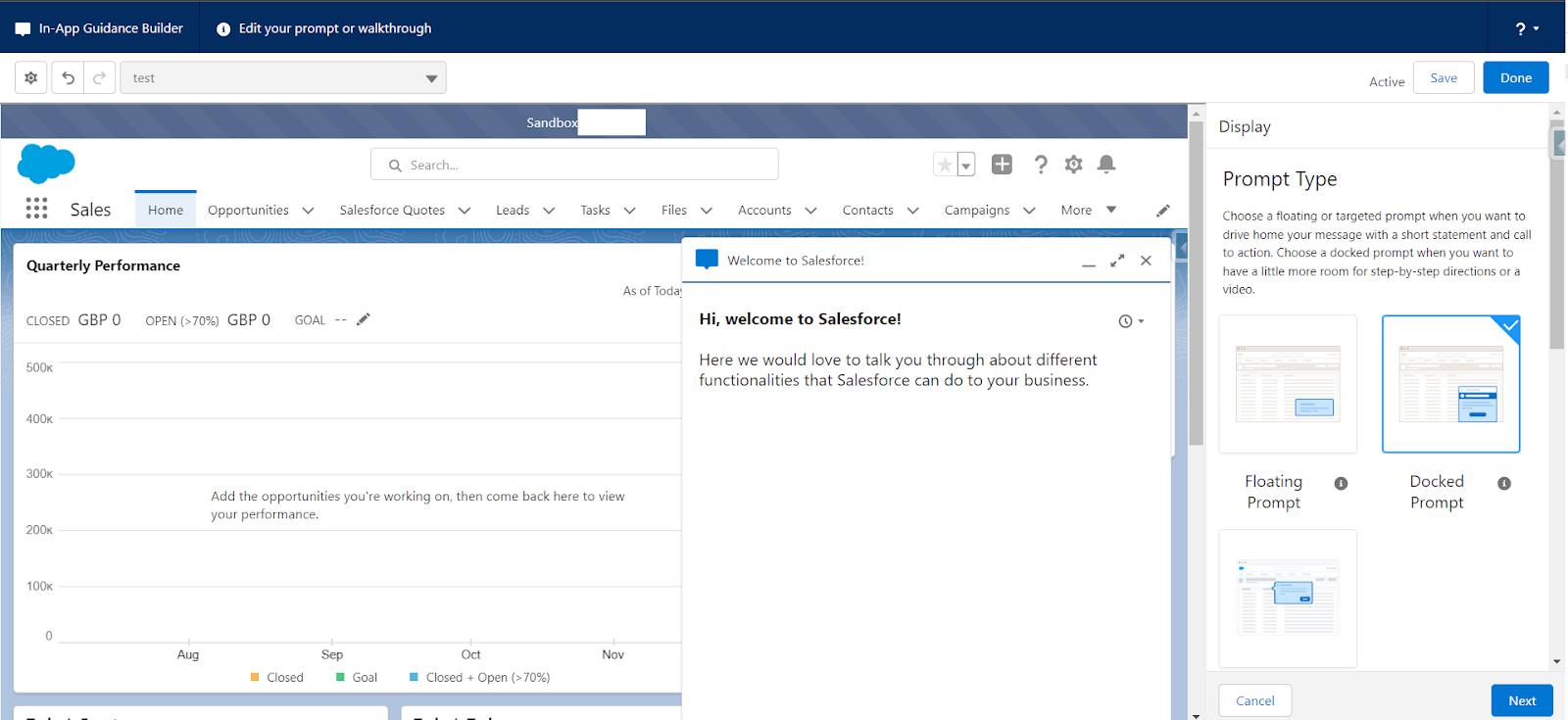
Task: Open the Leads tab
Action: 513,210
